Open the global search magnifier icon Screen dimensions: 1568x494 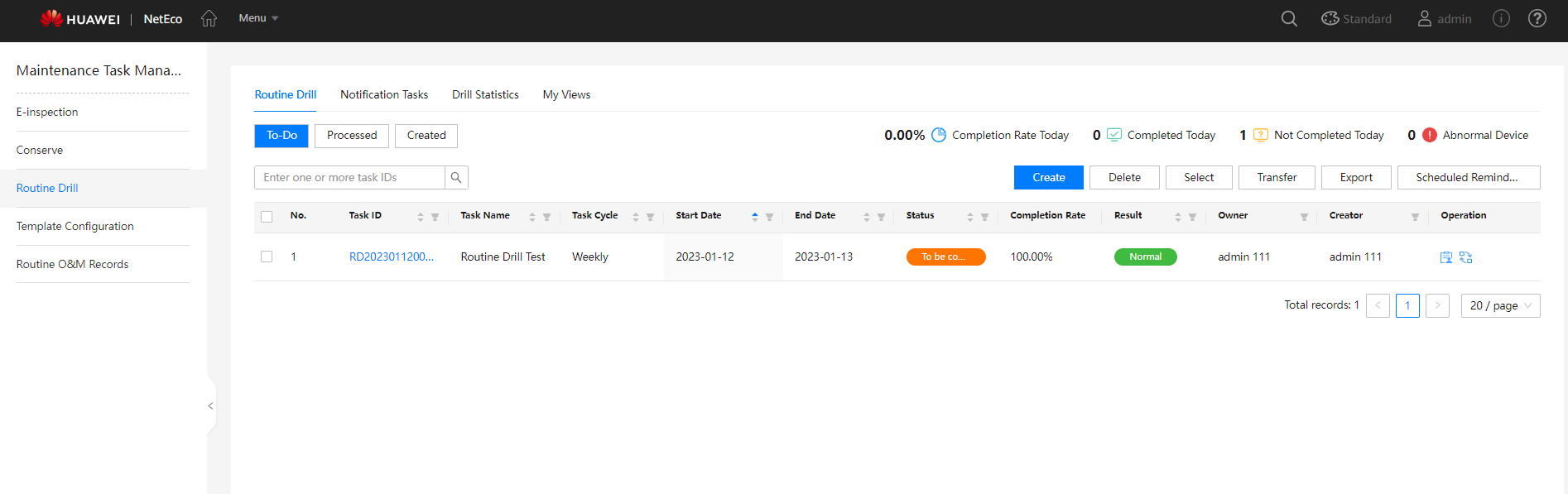(x=1289, y=18)
